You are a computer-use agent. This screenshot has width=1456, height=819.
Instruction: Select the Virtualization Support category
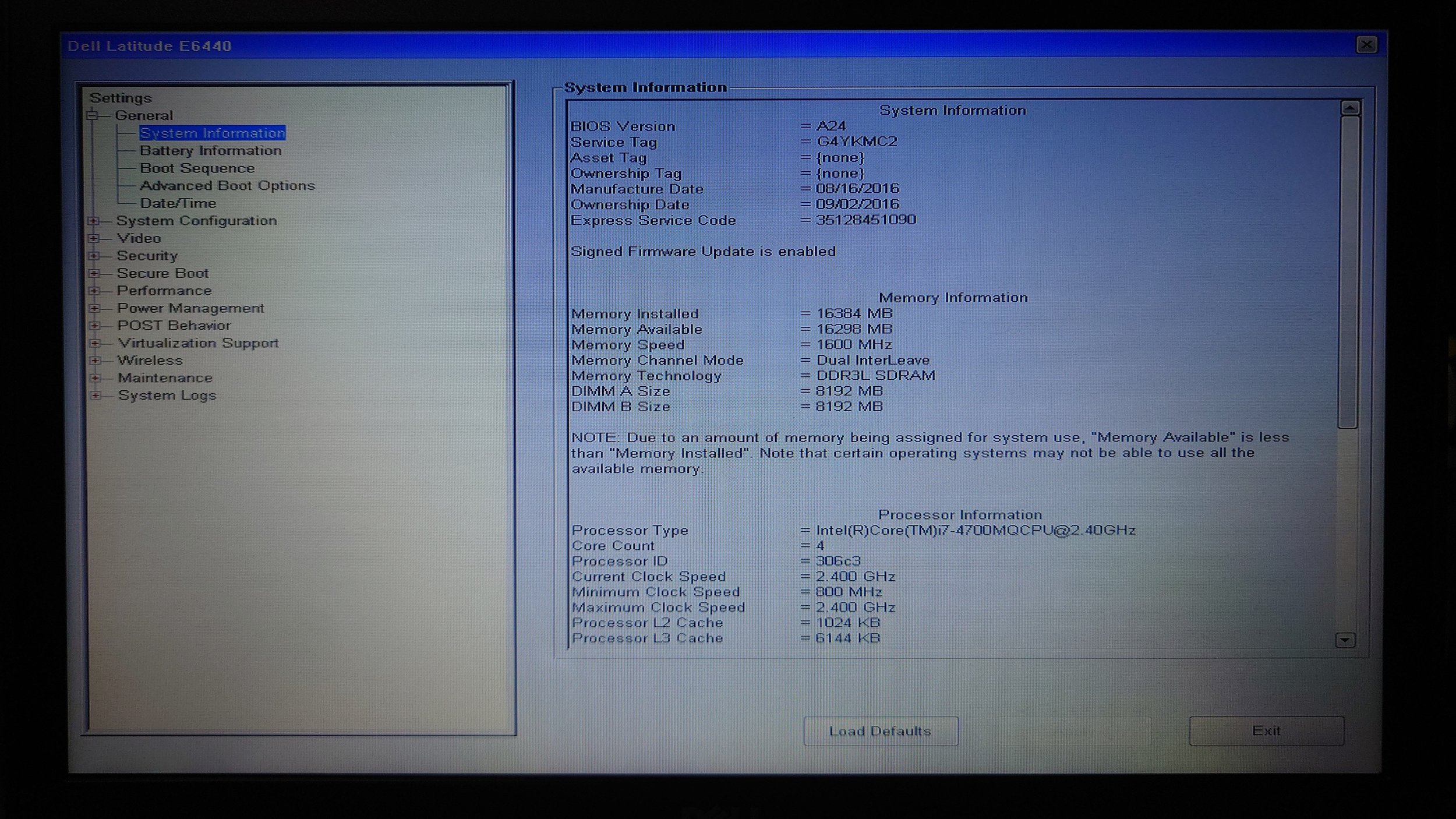(x=199, y=343)
